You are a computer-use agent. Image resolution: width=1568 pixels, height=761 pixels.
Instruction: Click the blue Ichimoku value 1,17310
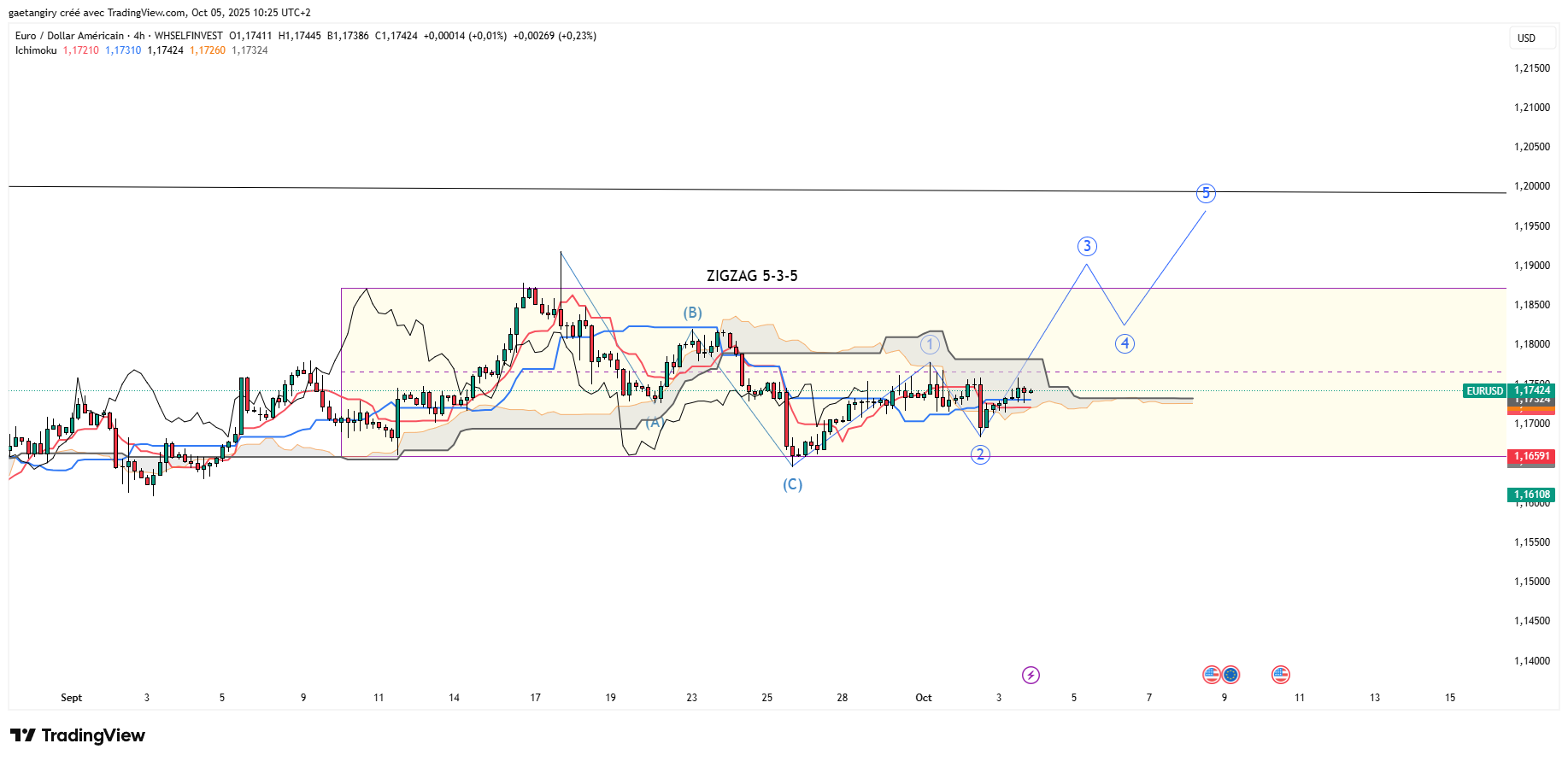click(x=123, y=50)
